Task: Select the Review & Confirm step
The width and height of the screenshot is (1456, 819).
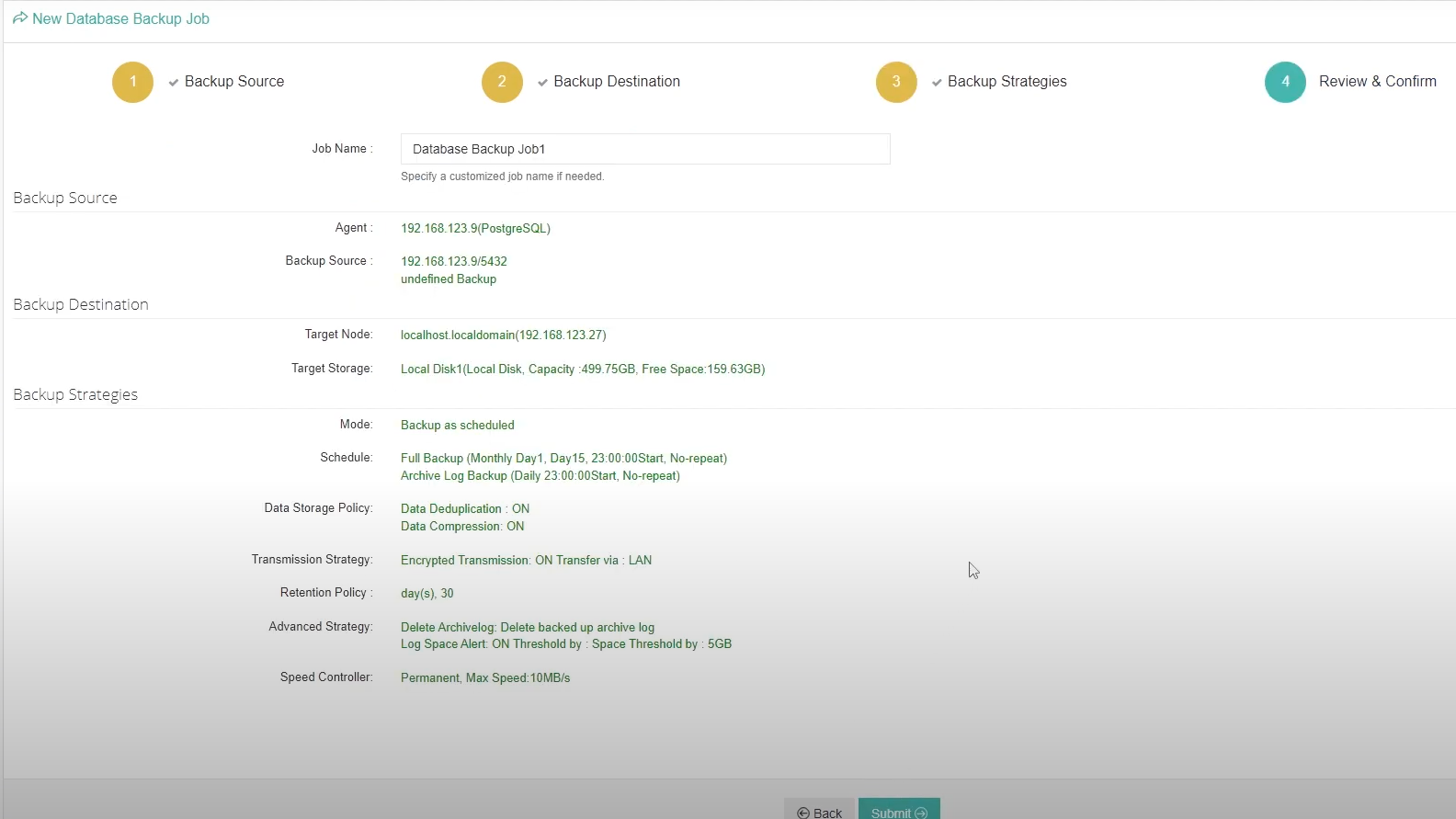Action: (1377, 82)
